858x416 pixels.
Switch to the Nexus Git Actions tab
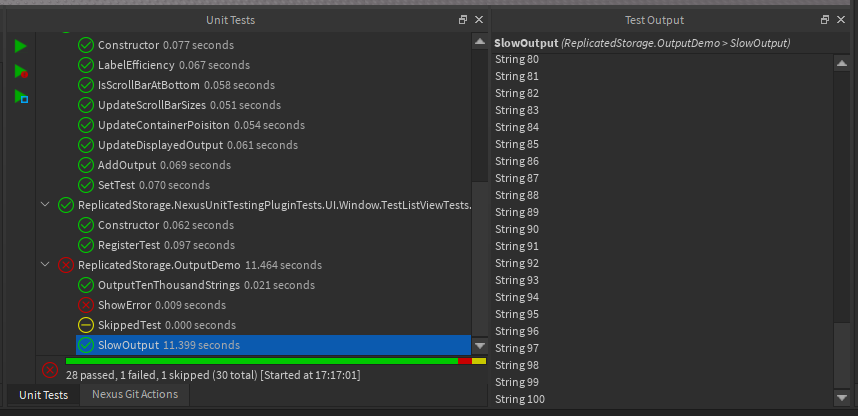pos(135,394)
